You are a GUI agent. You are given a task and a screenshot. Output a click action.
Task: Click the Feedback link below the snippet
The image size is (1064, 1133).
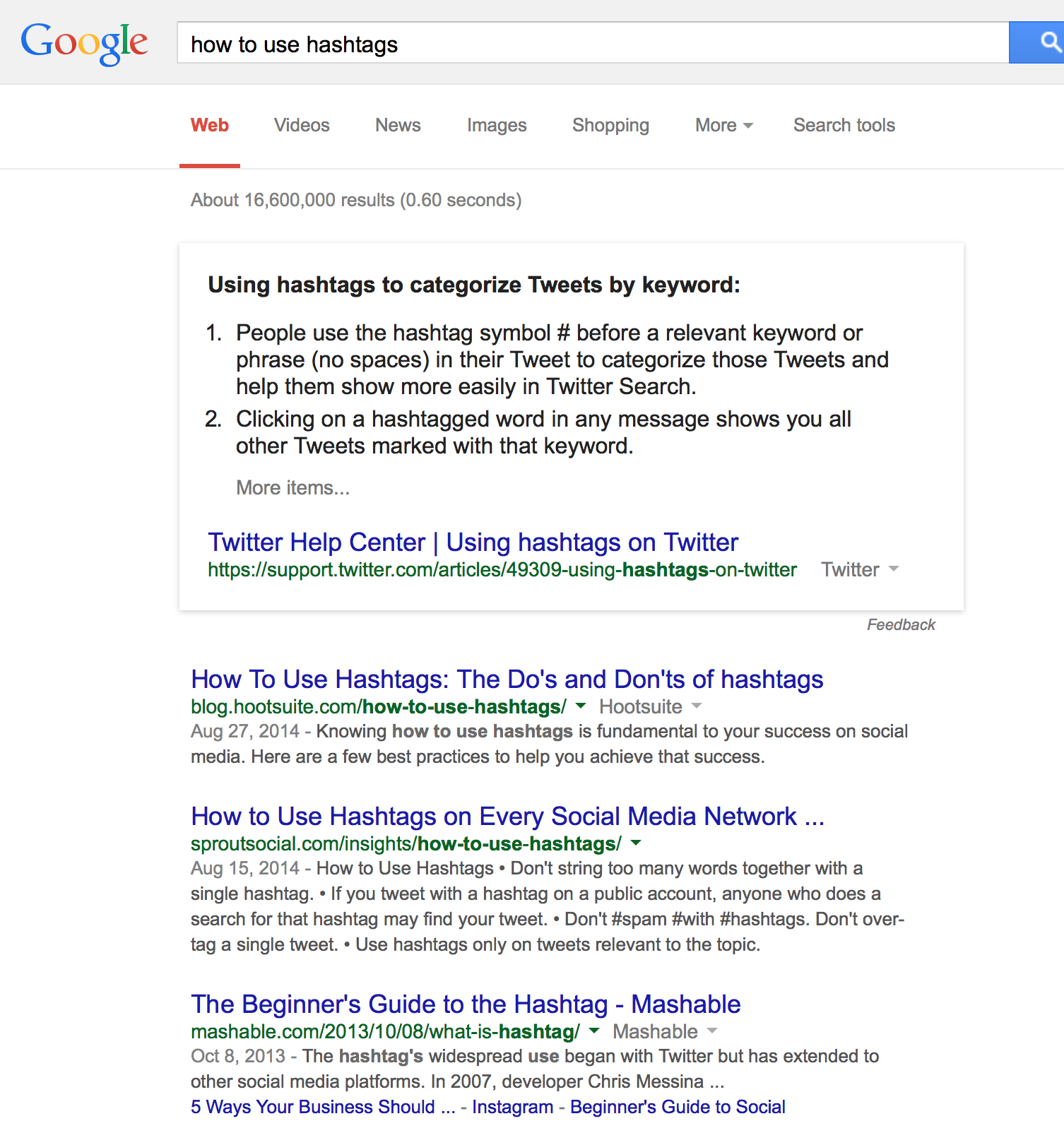[901, 625]
